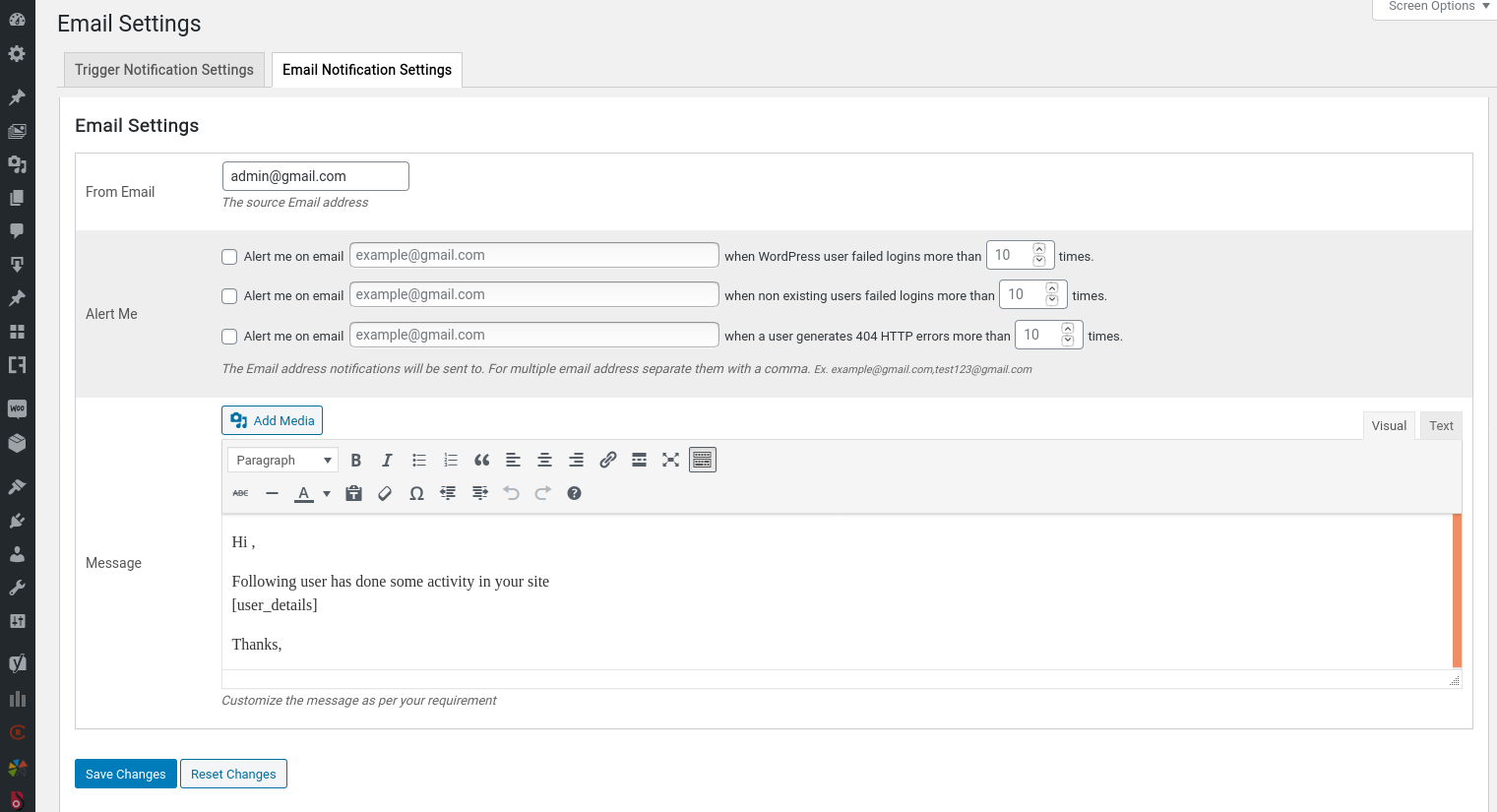Open the text color picker arrow
The image size is (1497, 812).
coord(327,493)
